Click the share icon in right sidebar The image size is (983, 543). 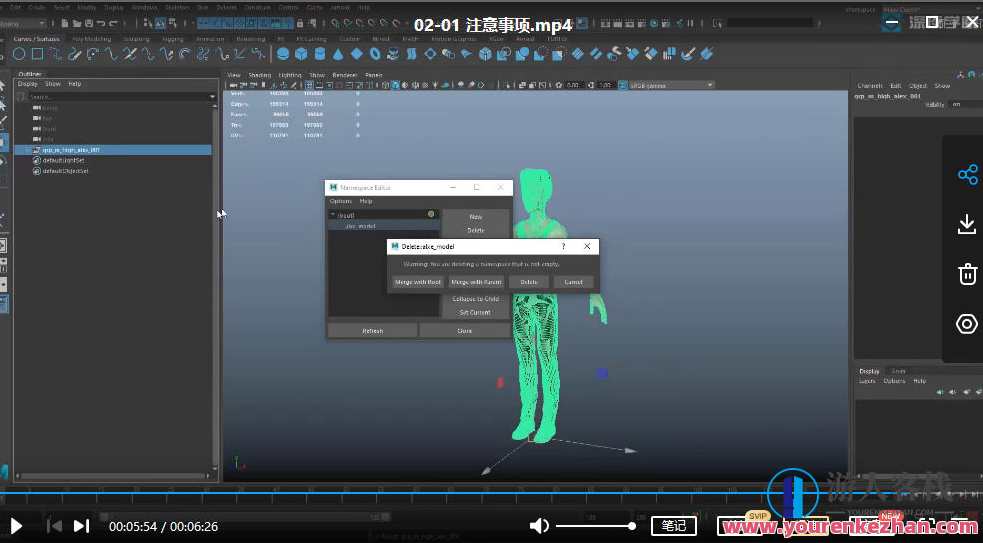pos(966,175)
